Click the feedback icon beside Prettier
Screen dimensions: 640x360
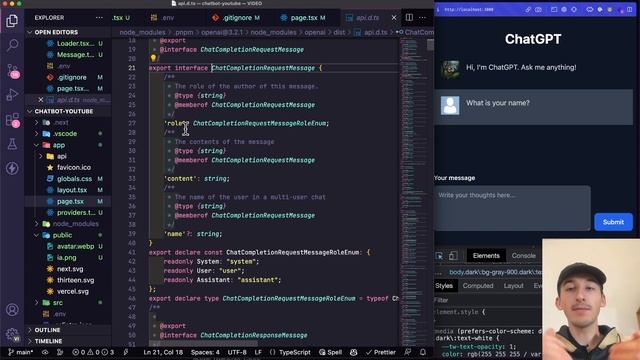pos(407,352)
